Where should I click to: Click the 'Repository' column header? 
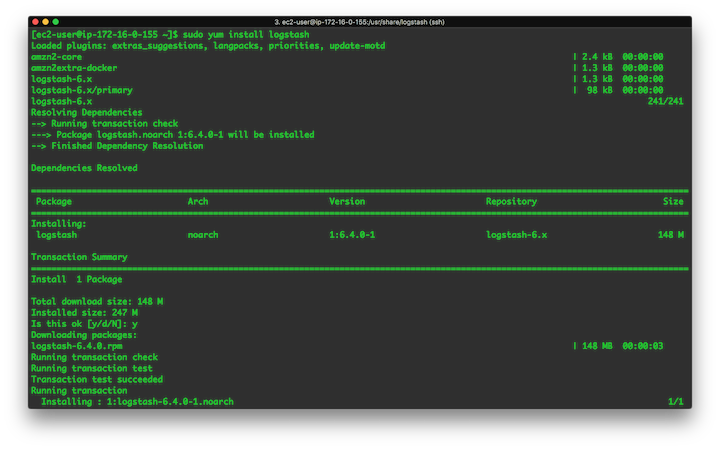512,202
